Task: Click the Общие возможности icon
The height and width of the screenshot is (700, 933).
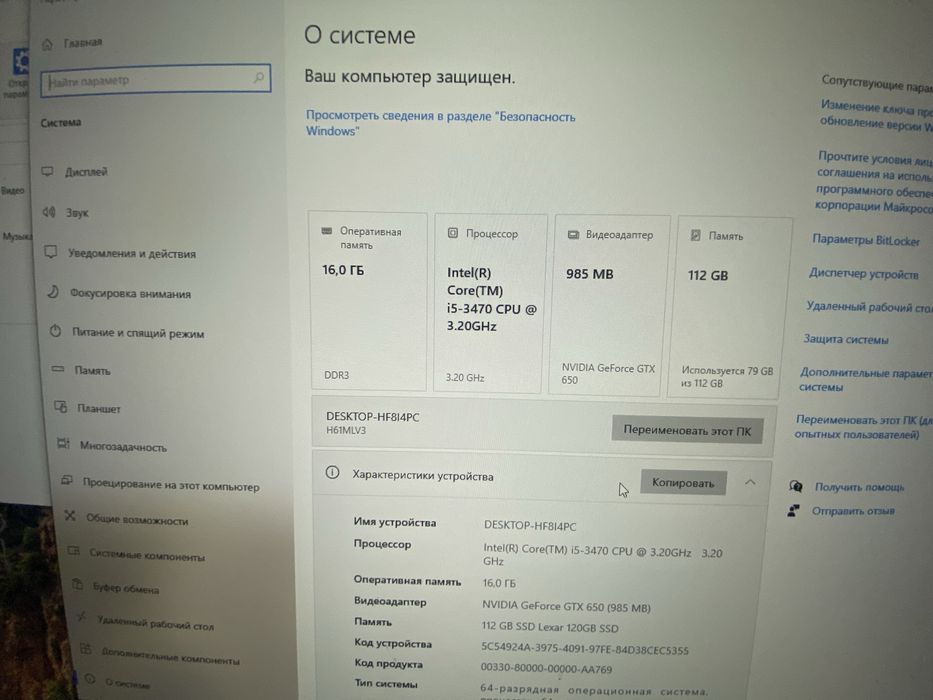Action: [70, 515]
